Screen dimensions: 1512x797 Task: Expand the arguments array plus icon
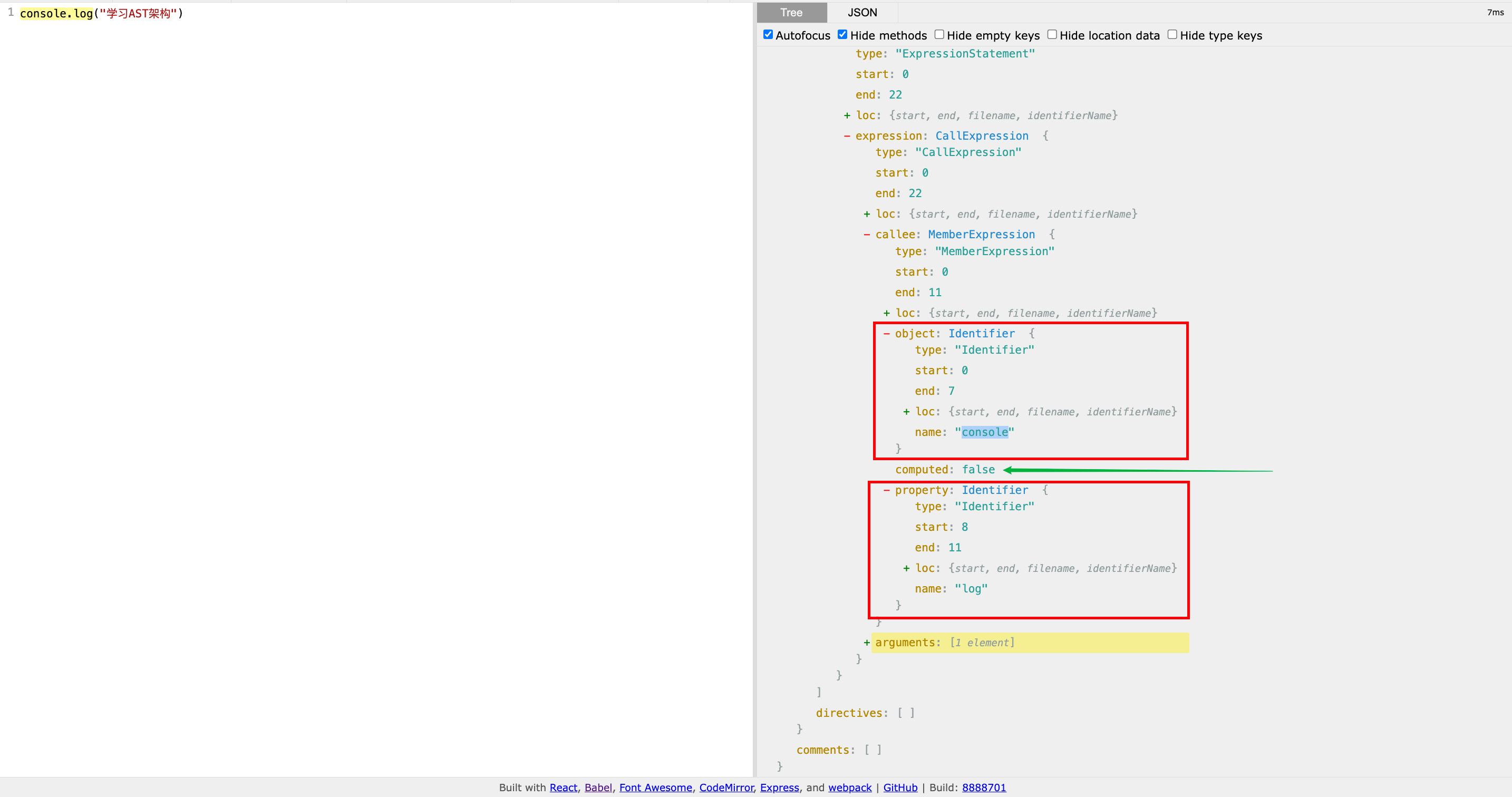click(x=866, y=643)
